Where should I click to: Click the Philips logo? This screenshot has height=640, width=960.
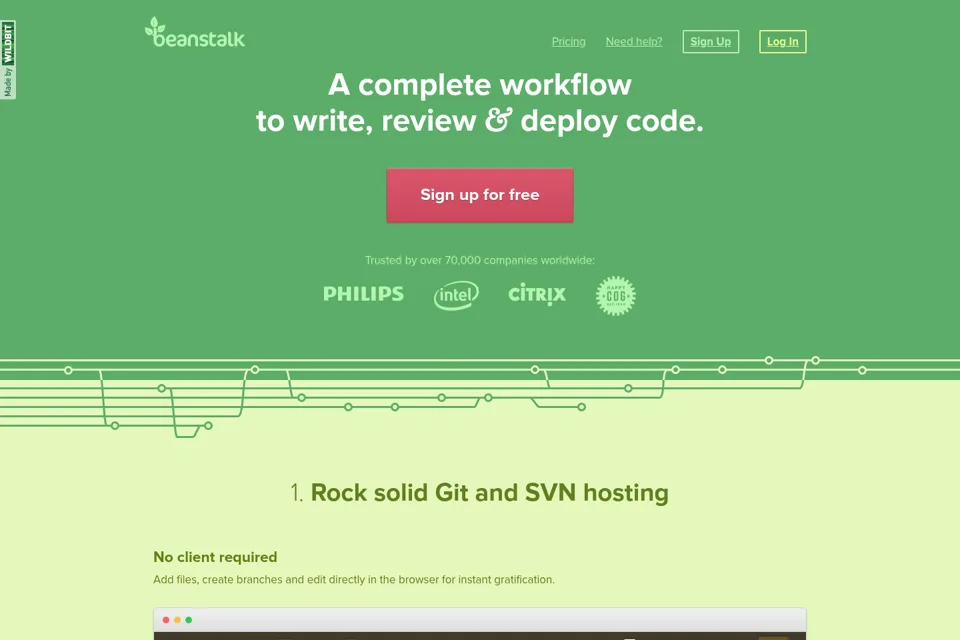tap(363, 294)
